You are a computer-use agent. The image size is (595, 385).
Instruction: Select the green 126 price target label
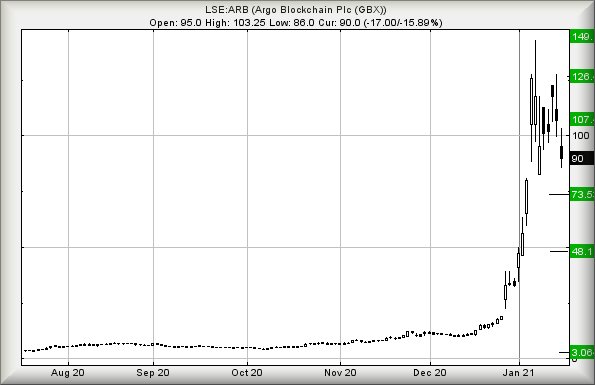582,77
